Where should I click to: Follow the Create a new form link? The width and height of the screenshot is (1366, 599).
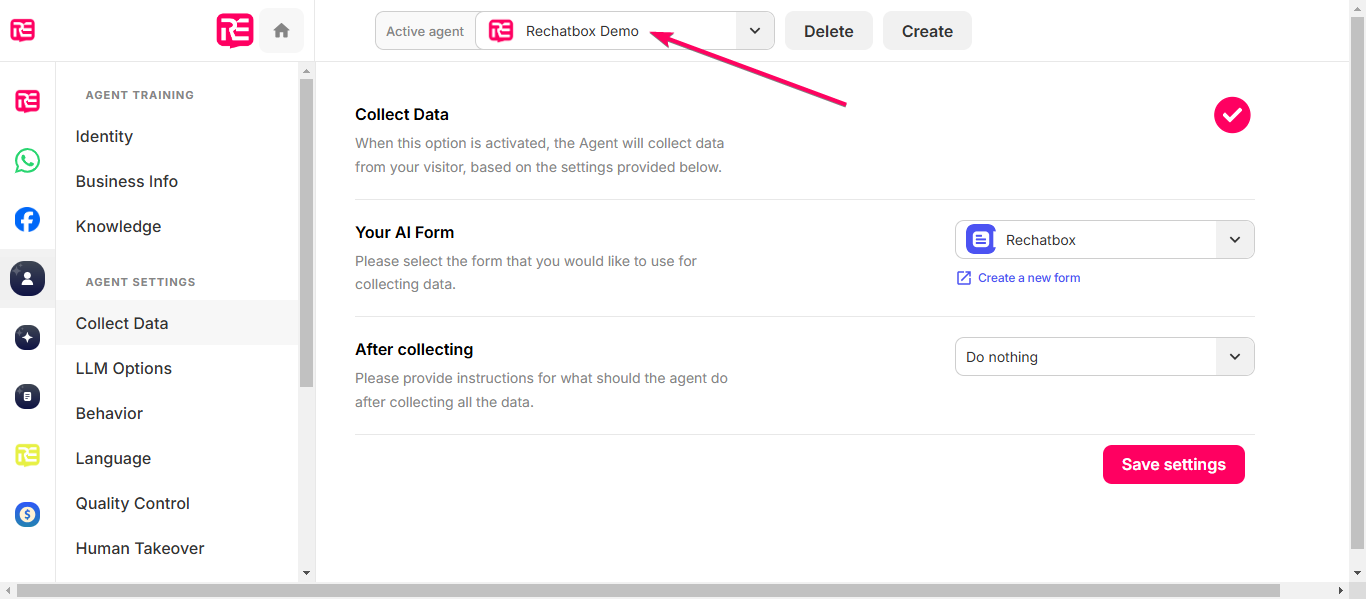point(1029,278)
